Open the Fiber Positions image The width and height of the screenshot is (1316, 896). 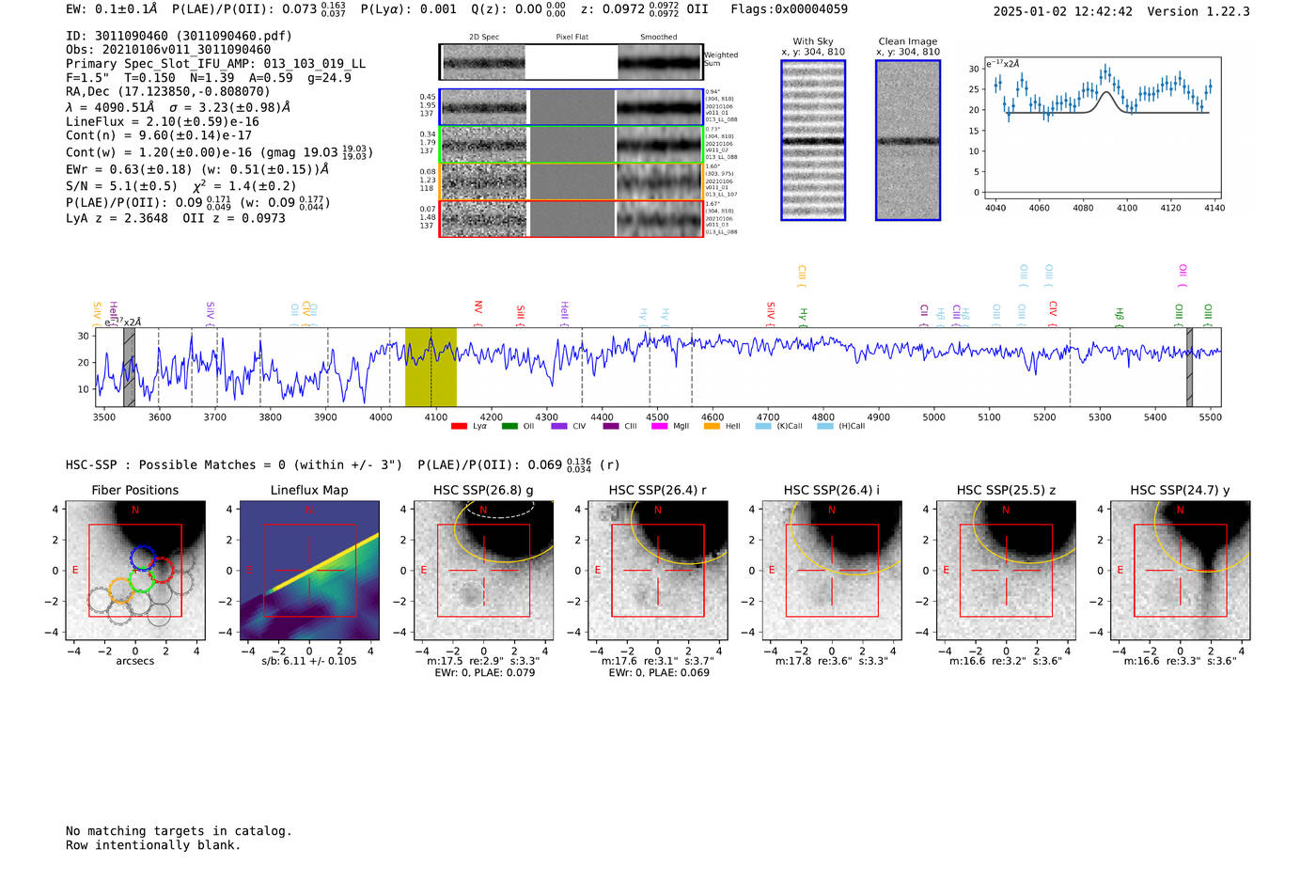pyautogui.click(x=135, y=570)
